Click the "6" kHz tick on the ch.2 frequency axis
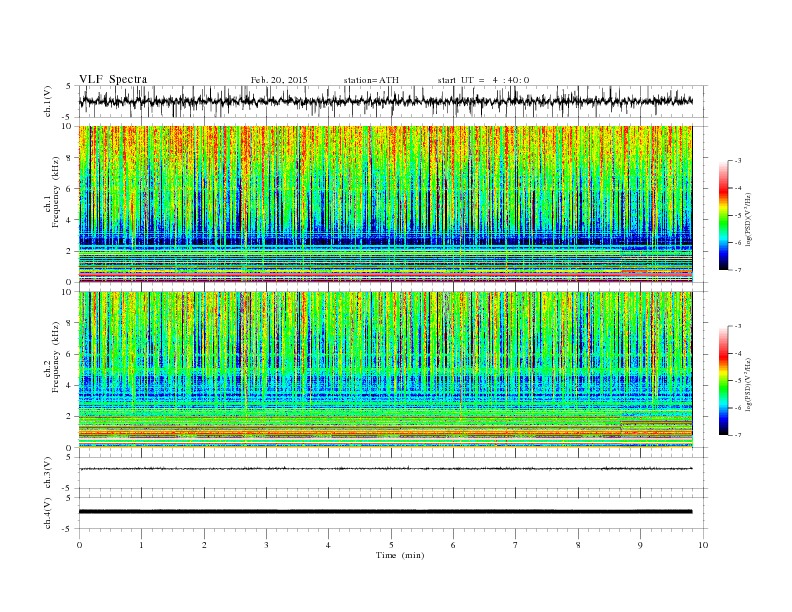 pos(71,354)
